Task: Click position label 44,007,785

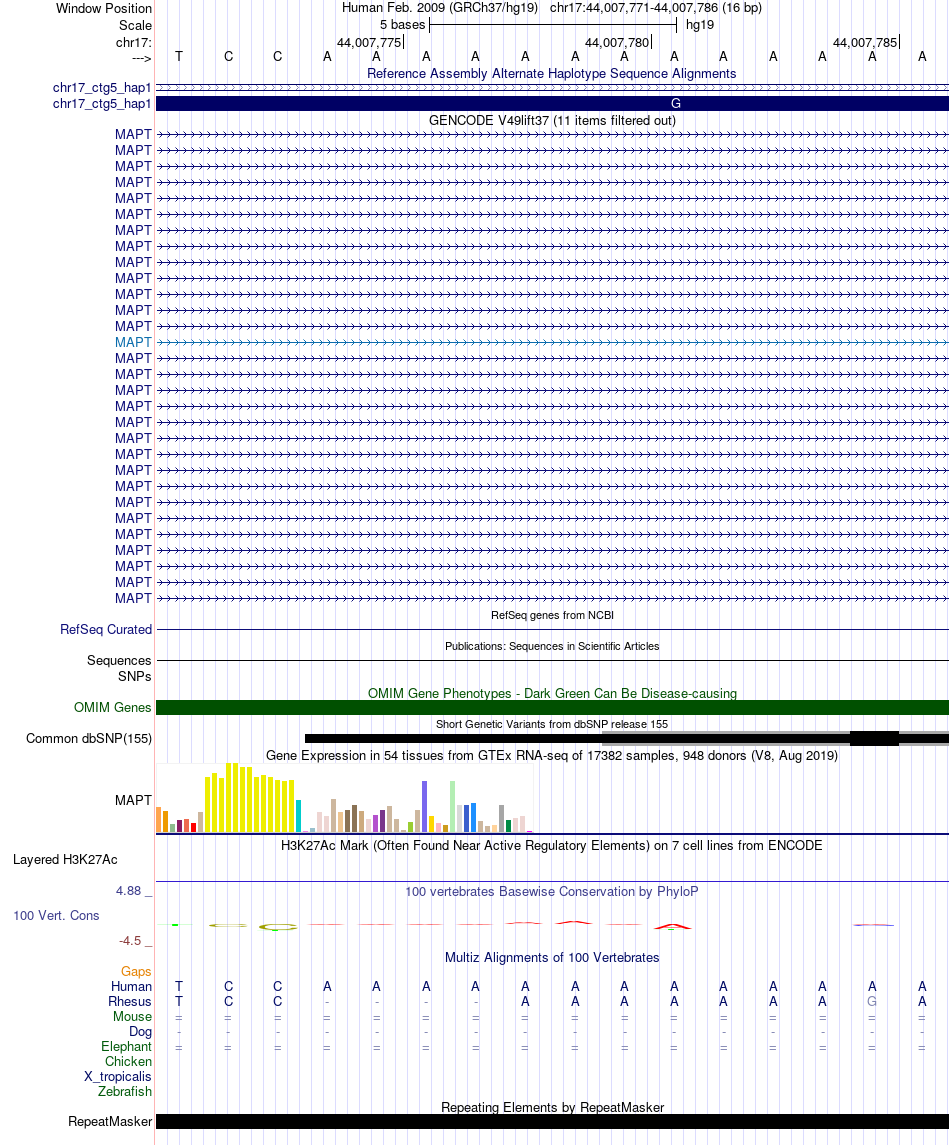Action: coord(865,43)
